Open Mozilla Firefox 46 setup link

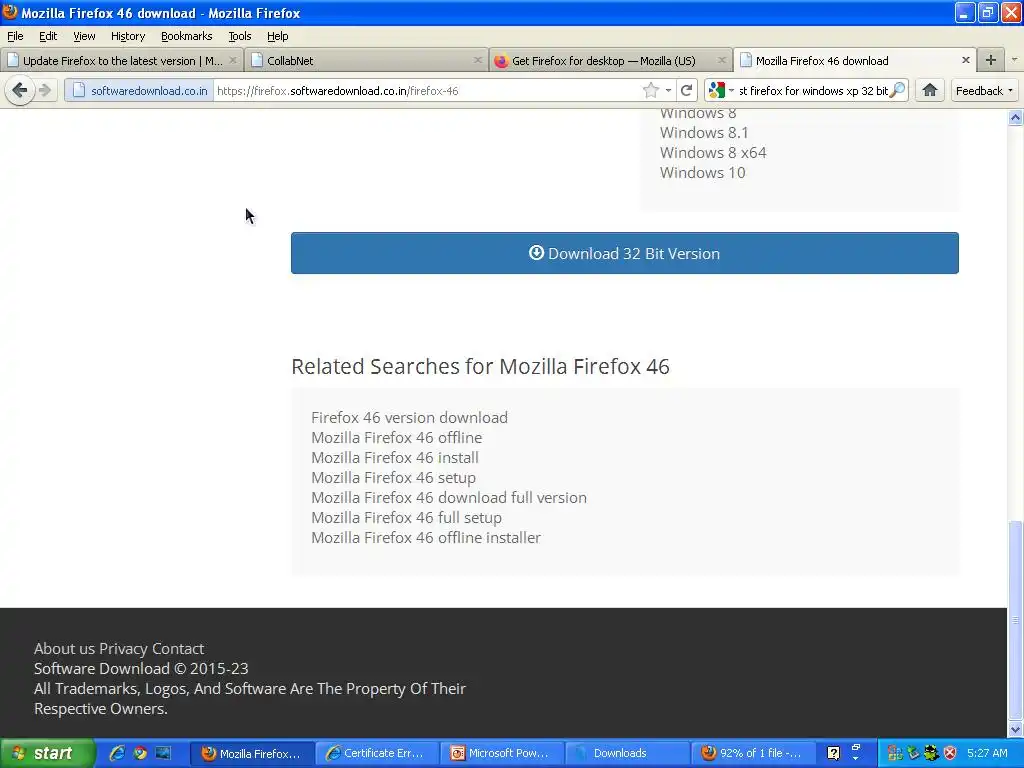(393, 477)
